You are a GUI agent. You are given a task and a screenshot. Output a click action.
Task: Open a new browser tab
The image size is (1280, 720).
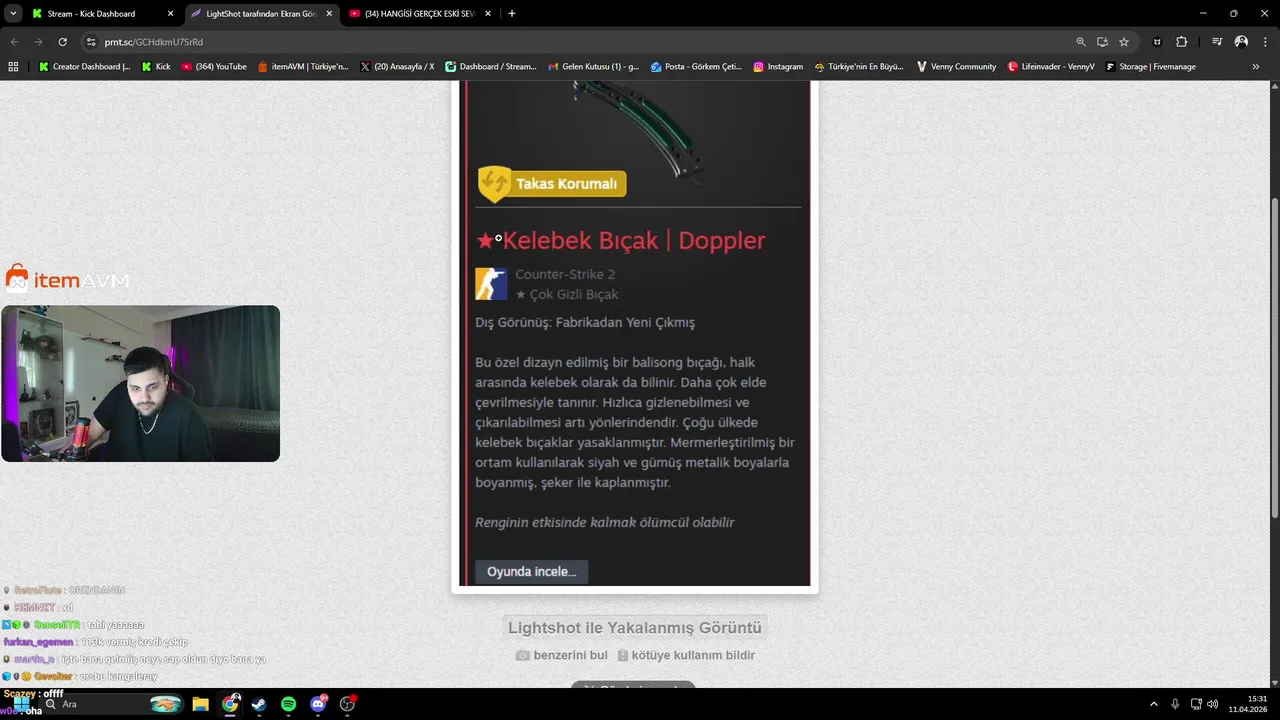tap(512, 14)
